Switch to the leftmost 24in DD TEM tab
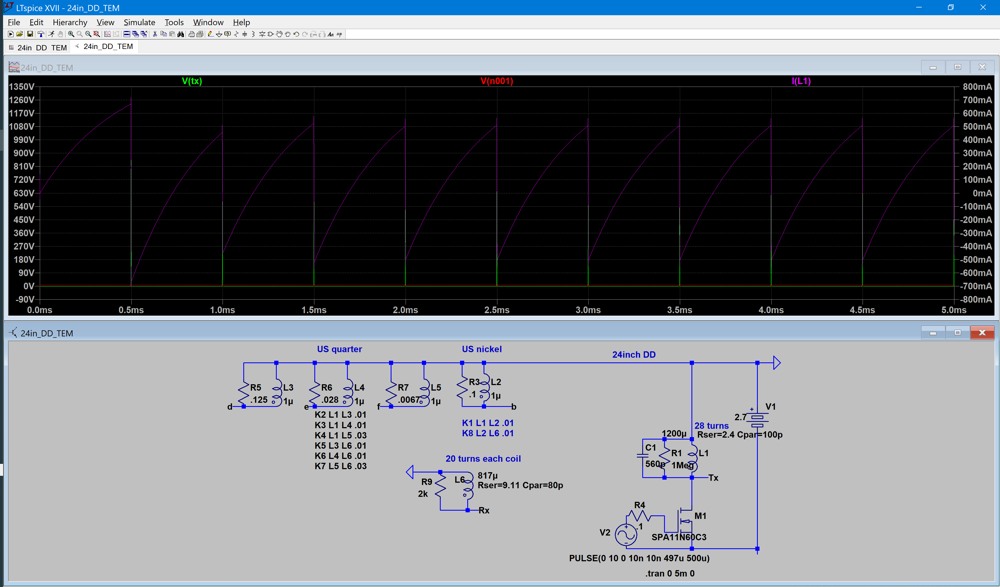 pyautogui.click(x=38, y=47)
